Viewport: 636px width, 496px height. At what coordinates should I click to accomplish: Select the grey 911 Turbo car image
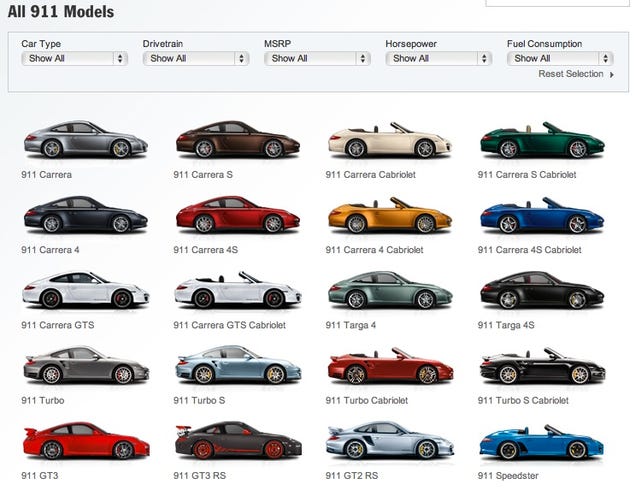point(86,365)
